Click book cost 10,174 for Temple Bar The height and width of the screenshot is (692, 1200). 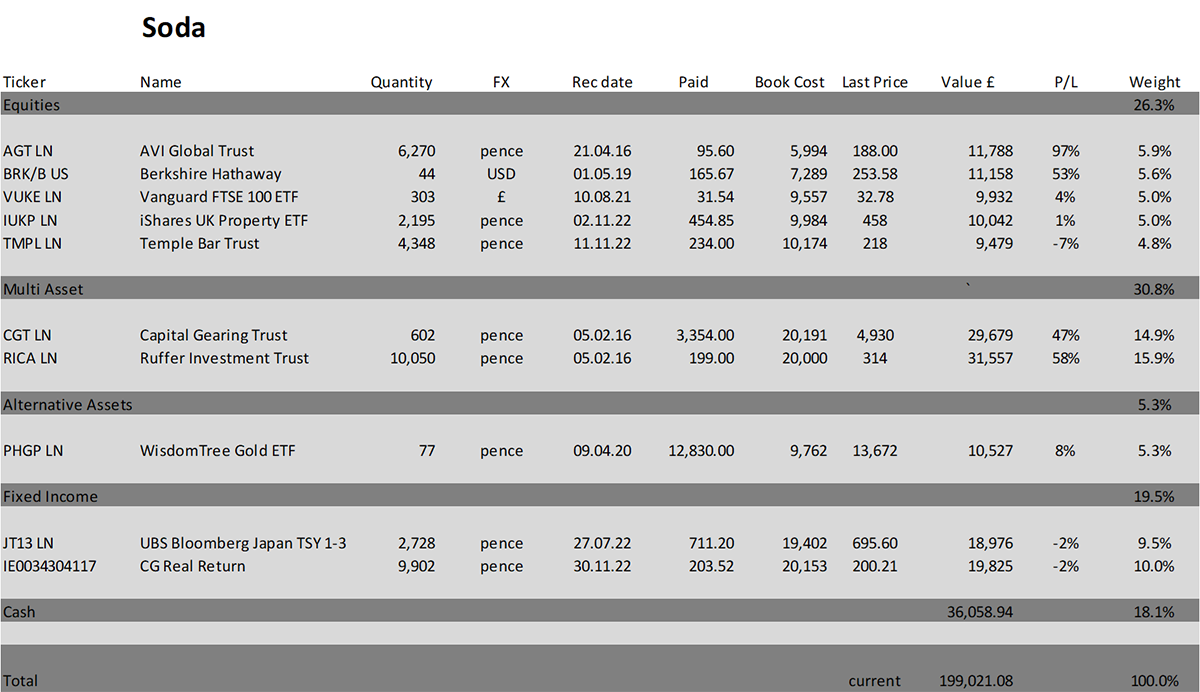[x=804, y=243]
